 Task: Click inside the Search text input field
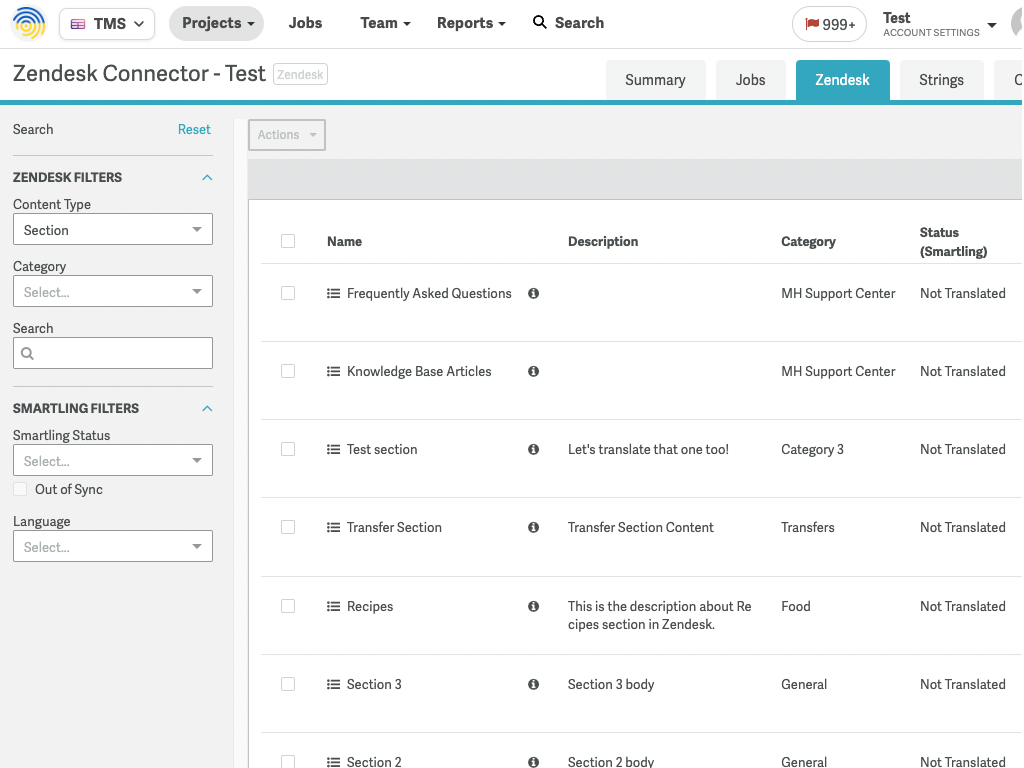[112, 353]
